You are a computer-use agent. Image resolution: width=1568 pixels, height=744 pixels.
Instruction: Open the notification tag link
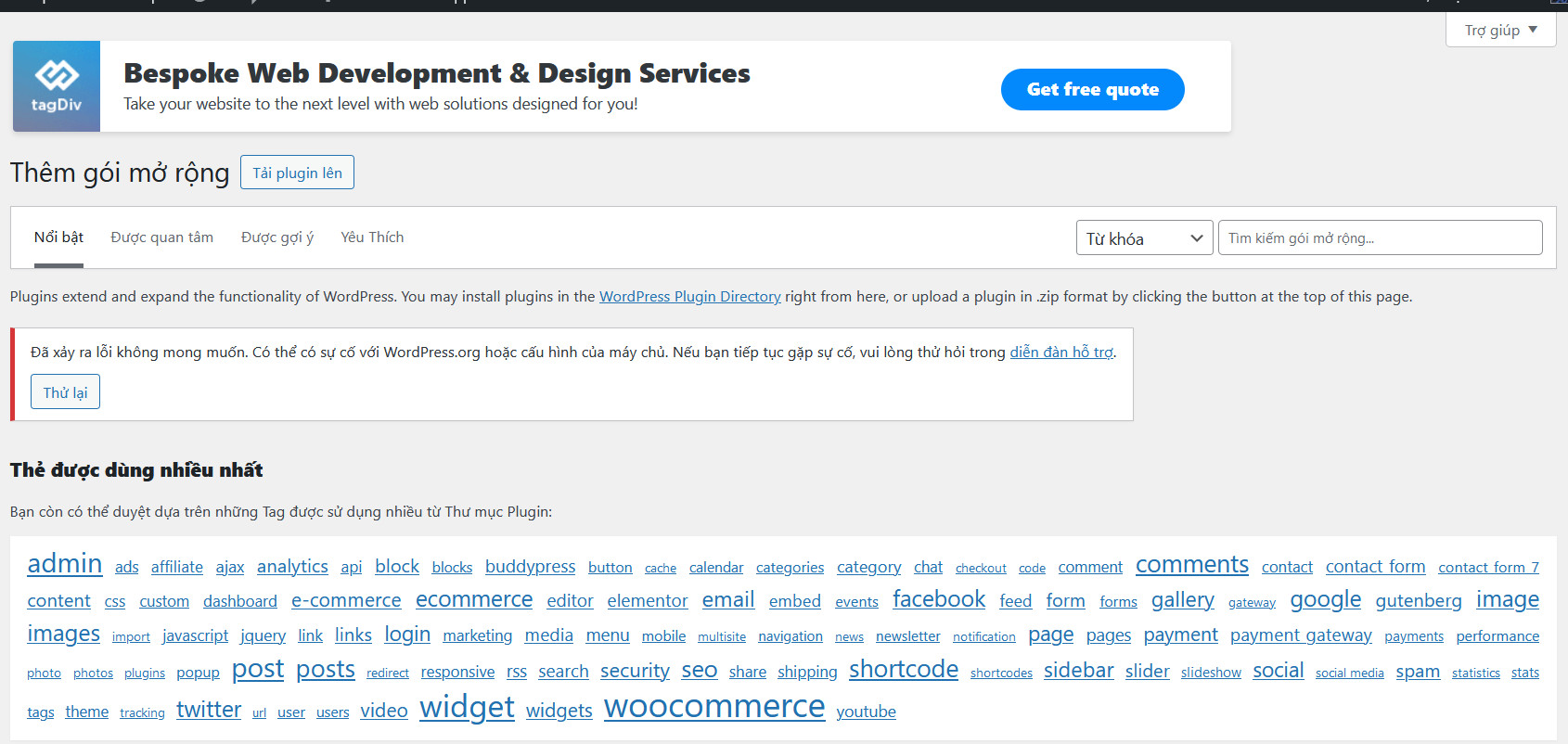pyautogui.click(x=983, y=637)
